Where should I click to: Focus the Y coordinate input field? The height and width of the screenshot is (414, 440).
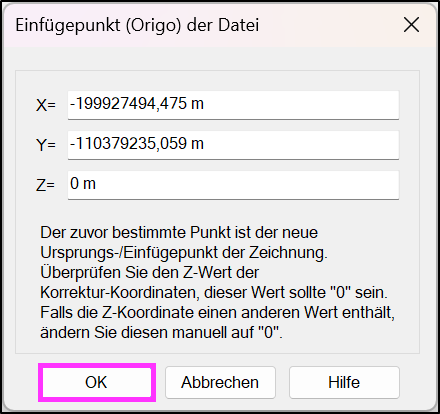tap(233, 145)
